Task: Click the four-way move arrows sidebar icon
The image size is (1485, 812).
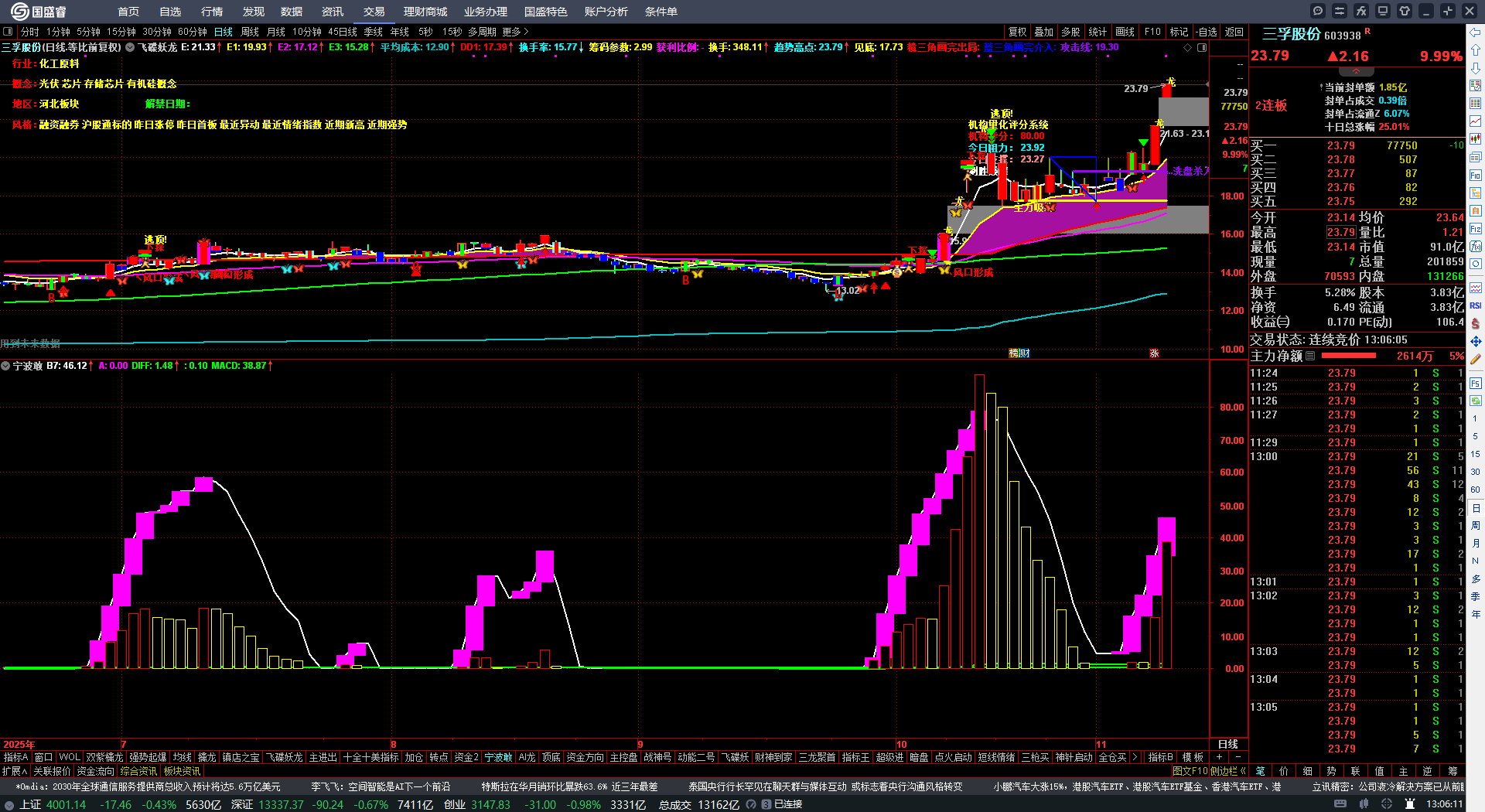Action: coord(1476,341)
